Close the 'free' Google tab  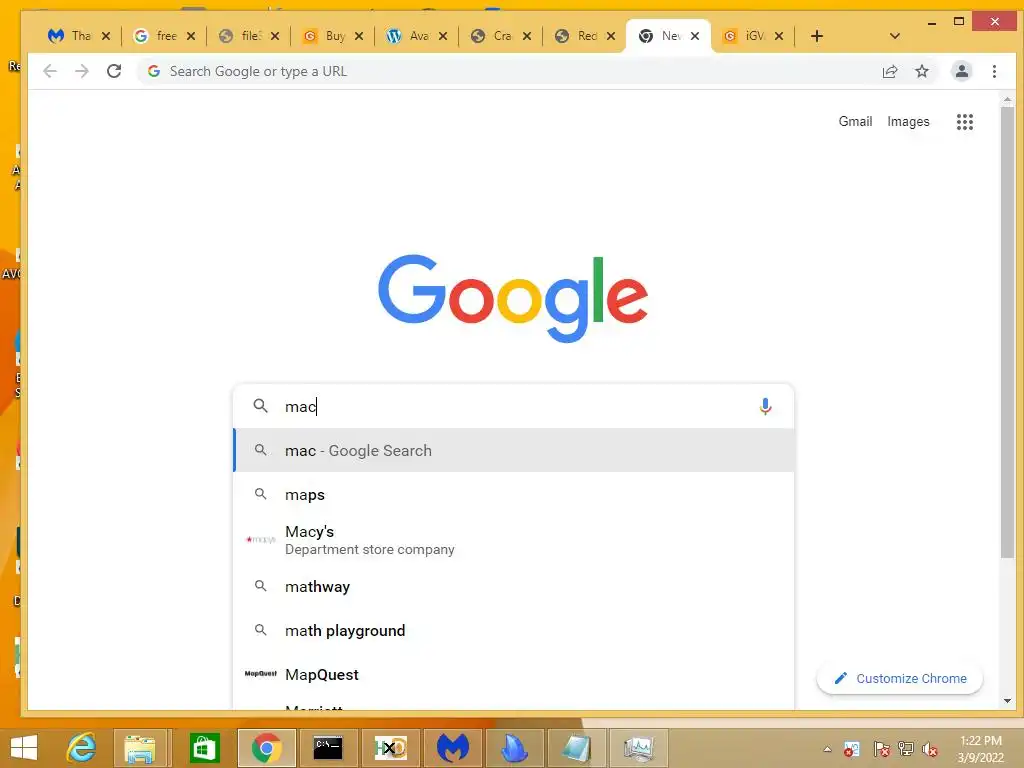(191, 36)
